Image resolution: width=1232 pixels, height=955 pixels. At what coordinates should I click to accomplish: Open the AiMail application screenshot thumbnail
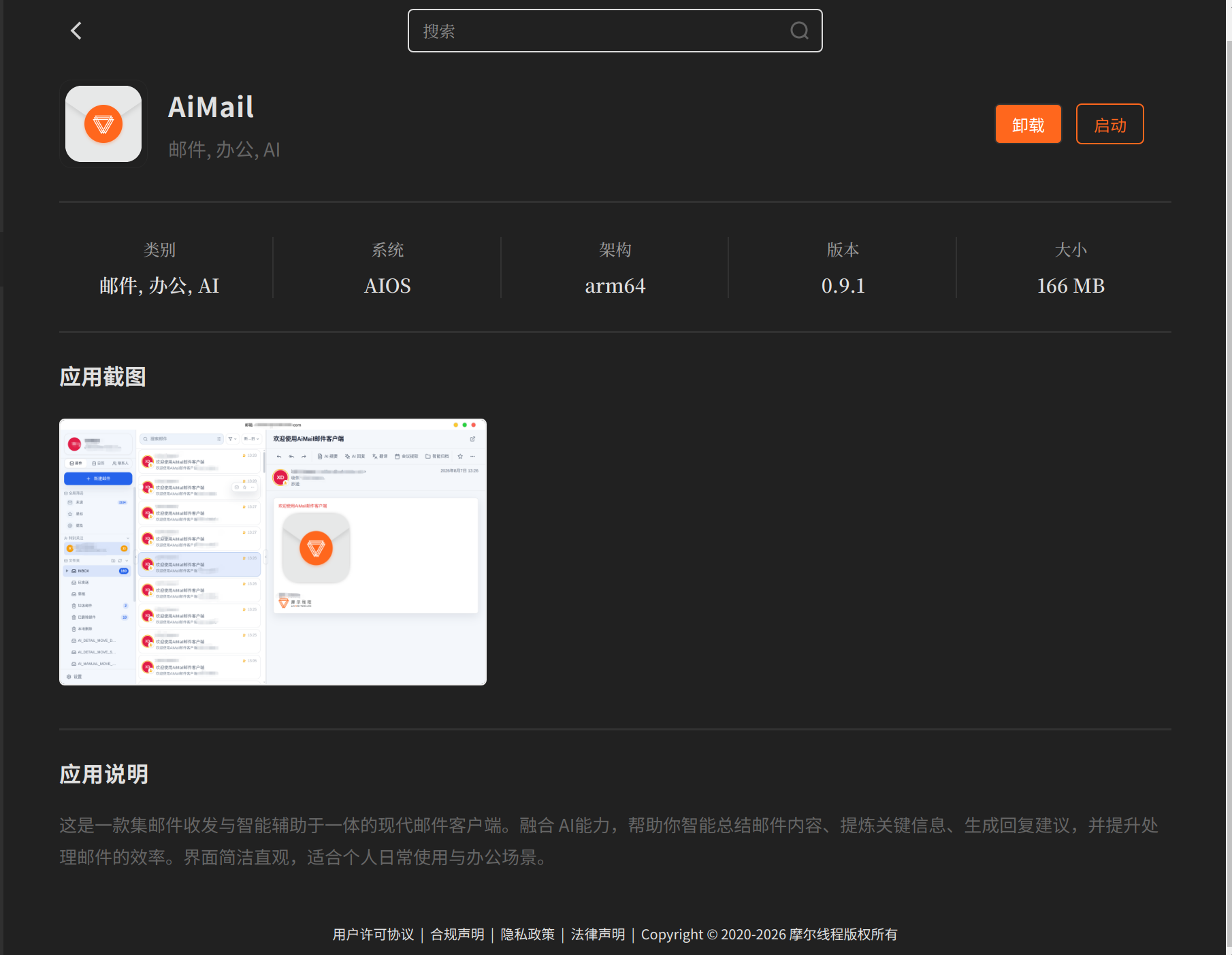pyautogui.click(x=273, y=552)
